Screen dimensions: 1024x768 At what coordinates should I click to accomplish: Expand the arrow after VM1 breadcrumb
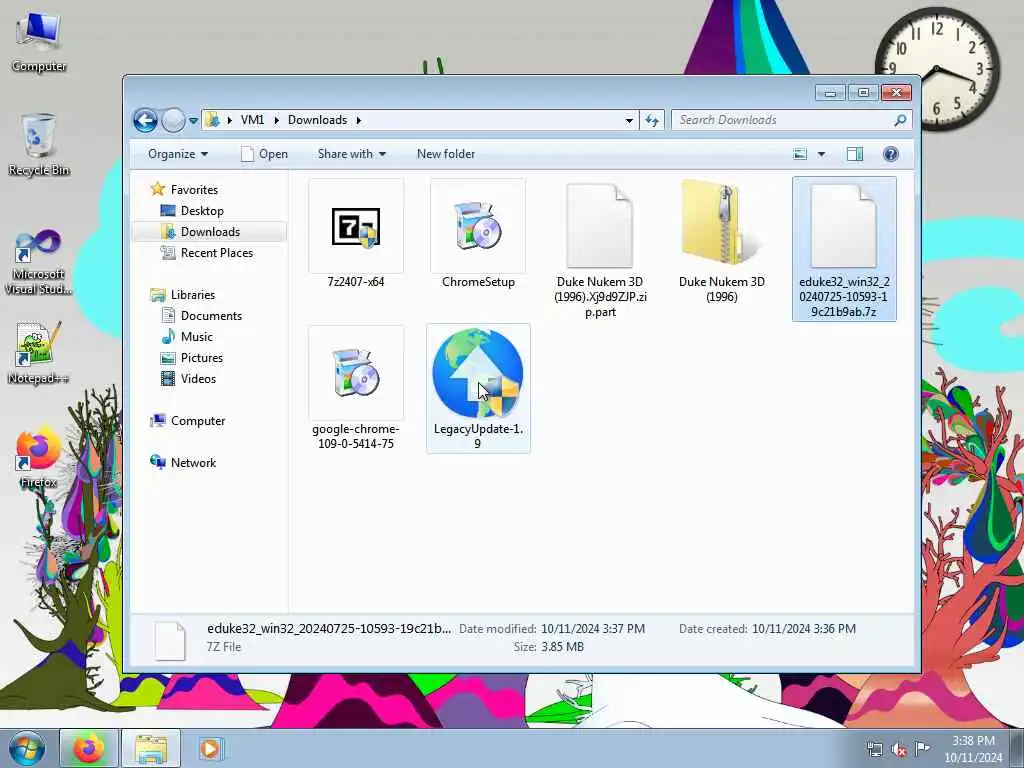[x=276, y=120]
